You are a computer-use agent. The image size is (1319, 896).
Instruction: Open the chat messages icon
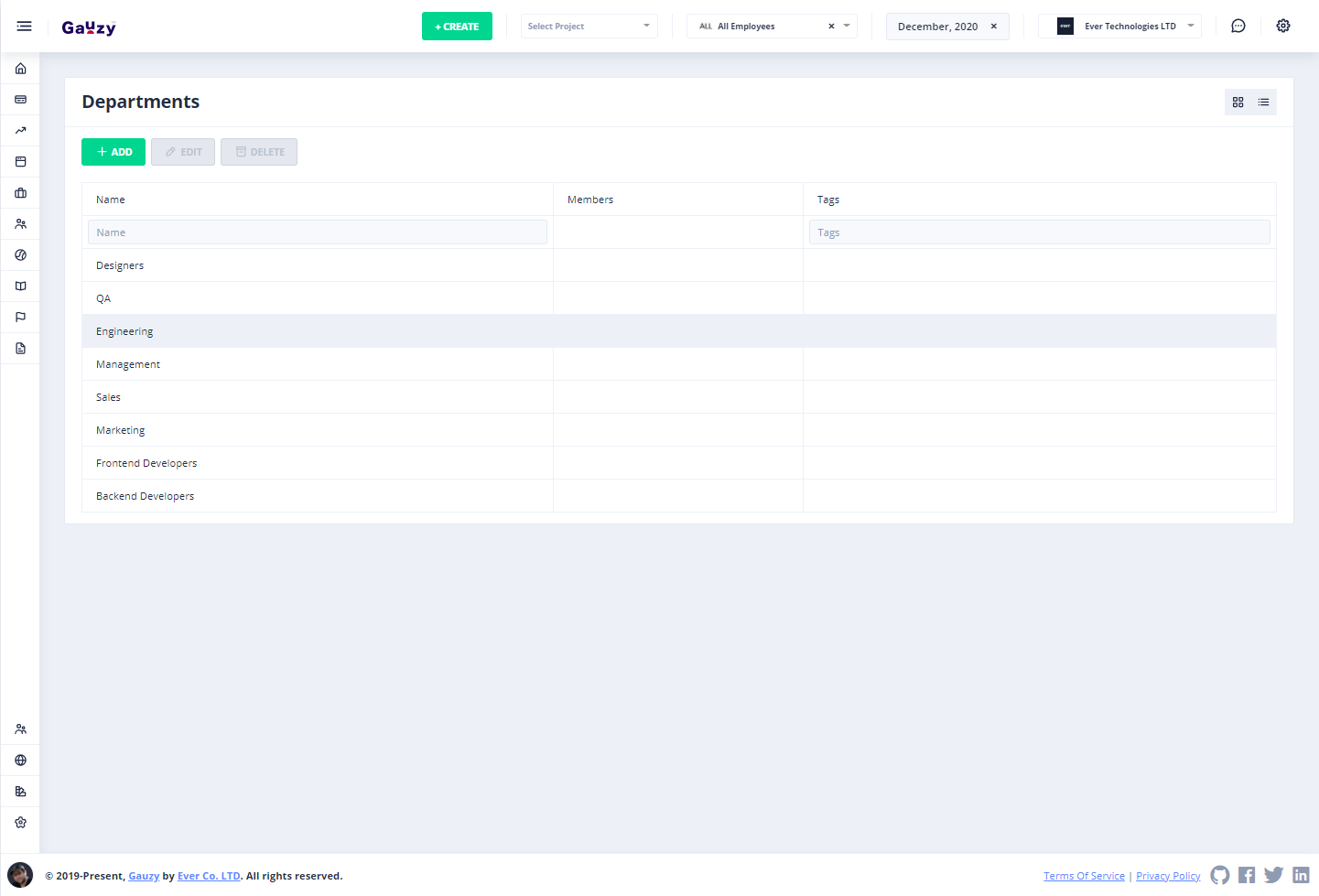1238,27
